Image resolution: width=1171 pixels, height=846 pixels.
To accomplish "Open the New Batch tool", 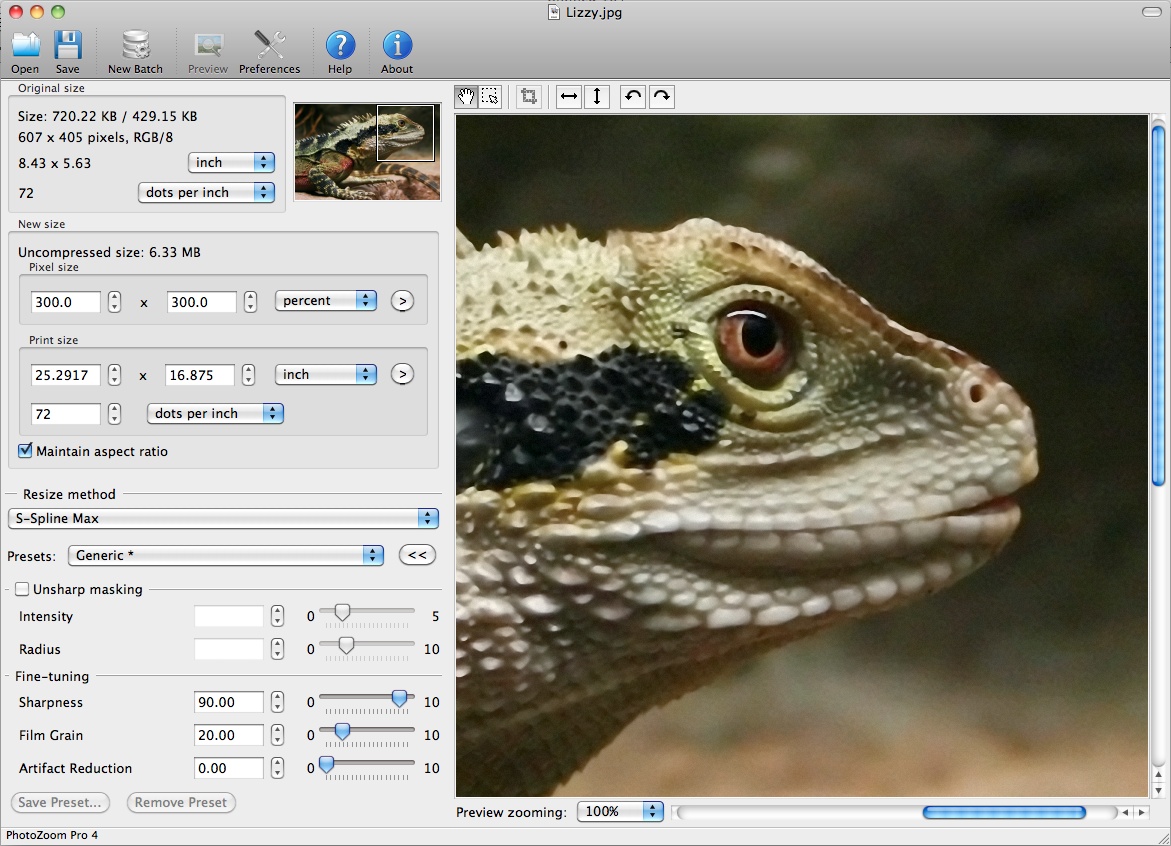I will pos(135,44).
